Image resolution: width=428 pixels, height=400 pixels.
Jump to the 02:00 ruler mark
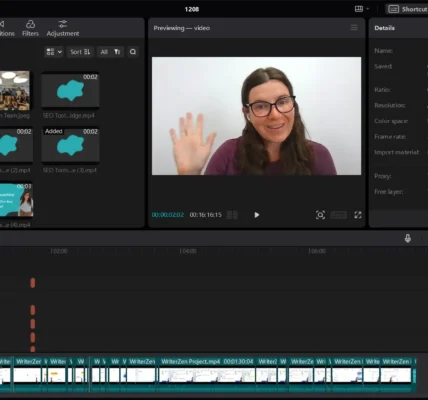[x=59, y=251]
